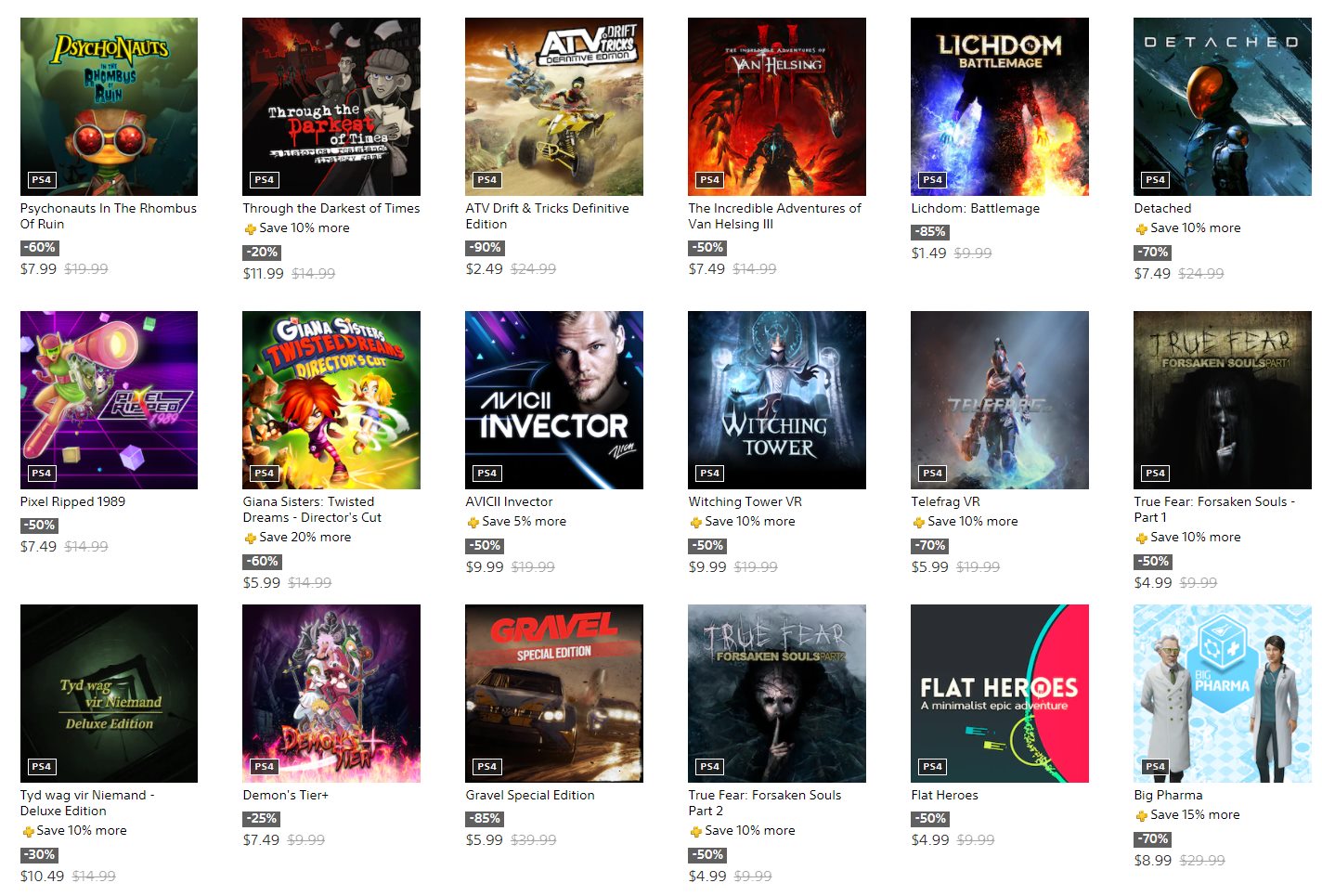Open the Psychonauts Rhombus of Ruin cover

[109, 107]
